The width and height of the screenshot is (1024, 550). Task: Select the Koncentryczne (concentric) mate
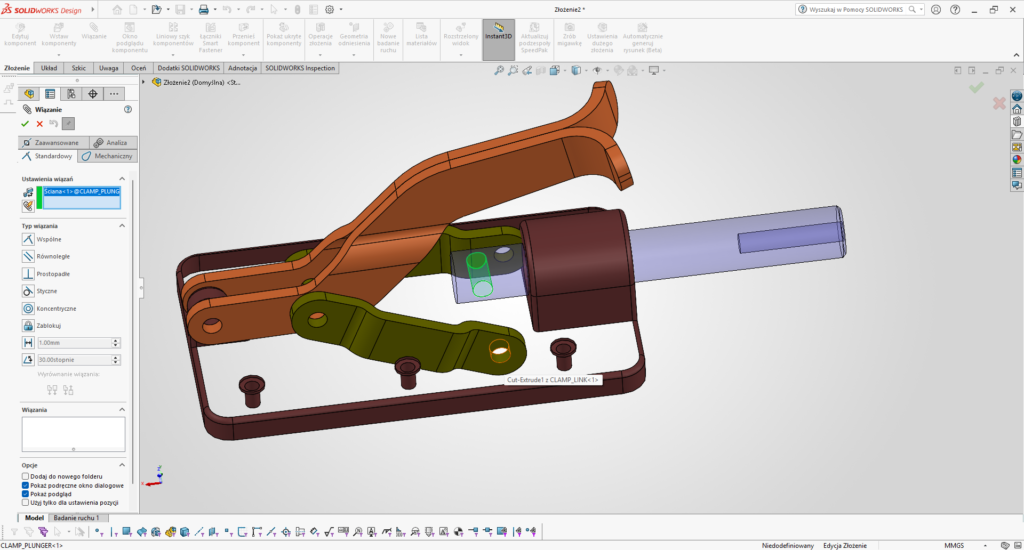click(x=28, y=308)
